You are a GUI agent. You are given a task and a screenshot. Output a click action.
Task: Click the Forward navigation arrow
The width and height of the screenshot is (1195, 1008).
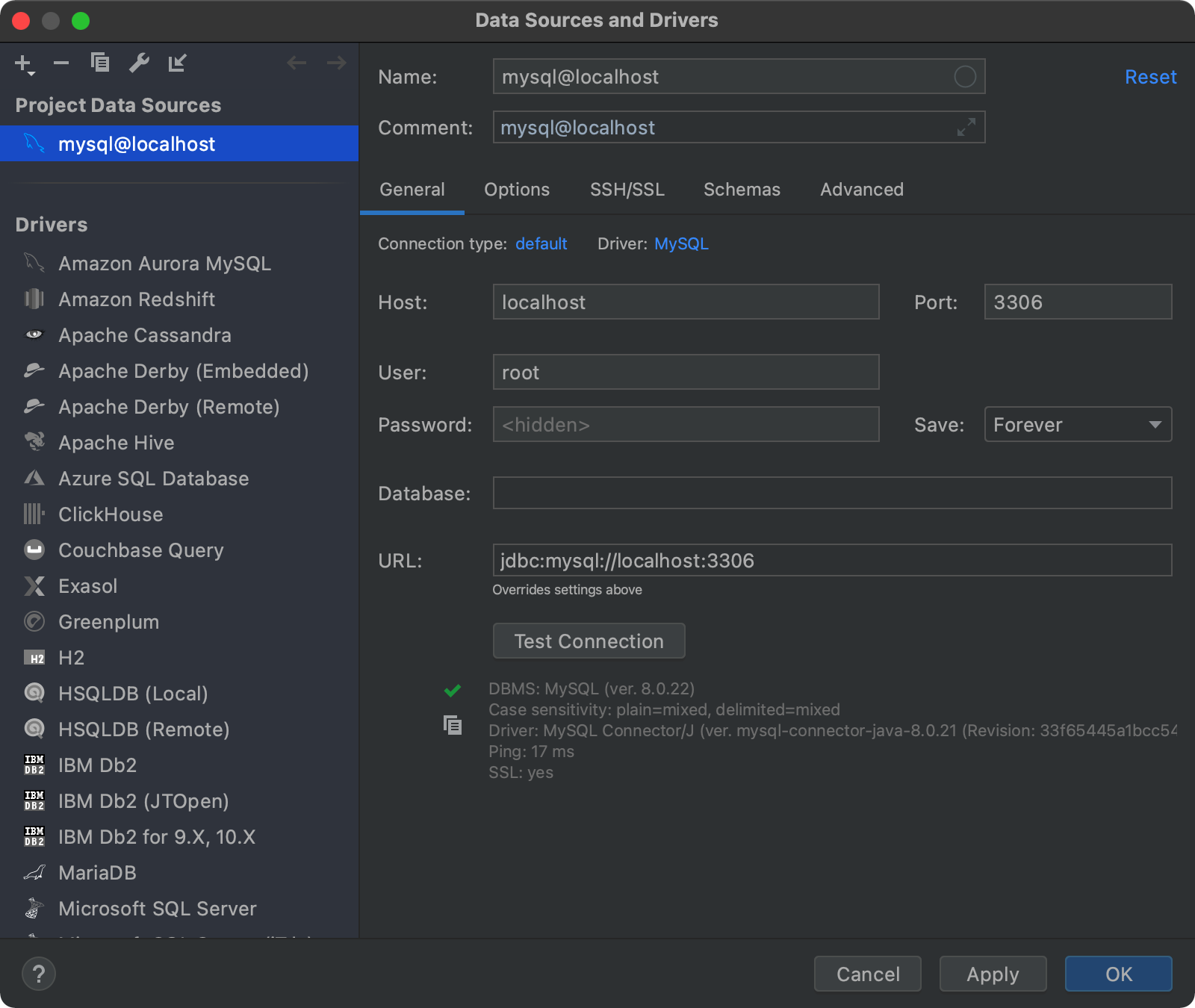[337, 63]
